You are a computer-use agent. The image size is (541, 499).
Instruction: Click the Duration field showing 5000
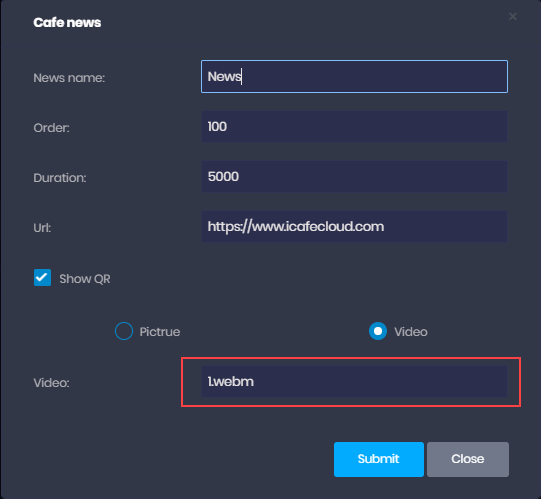pos(354,176)
